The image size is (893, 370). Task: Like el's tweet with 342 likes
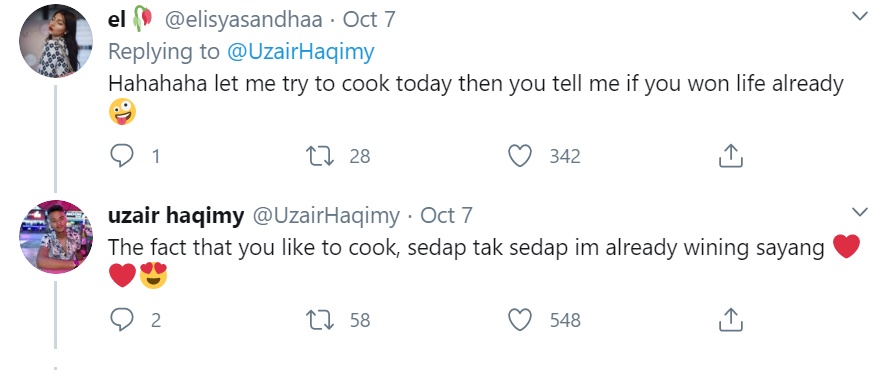point(519,155)
